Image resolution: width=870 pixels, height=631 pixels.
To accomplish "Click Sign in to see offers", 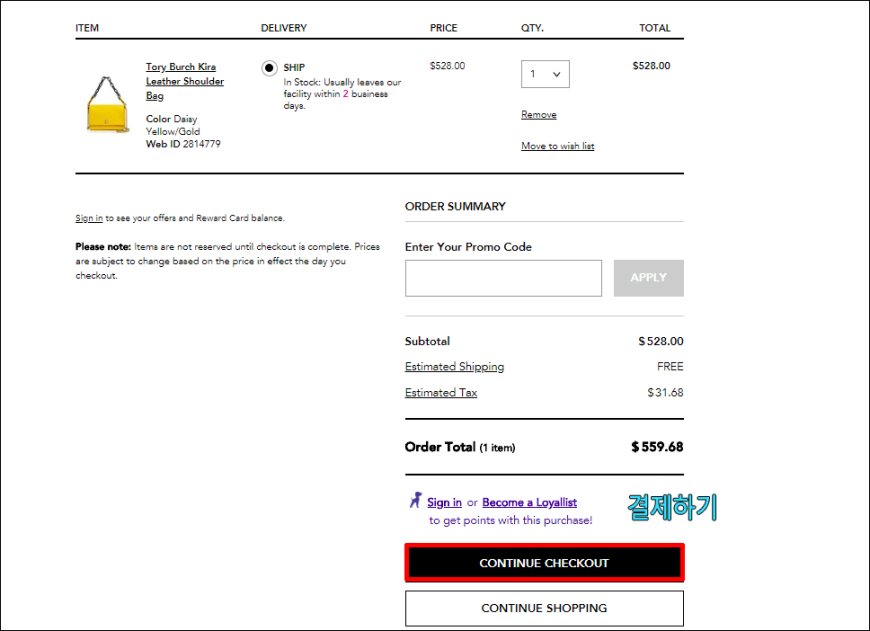I will point(89,218).
